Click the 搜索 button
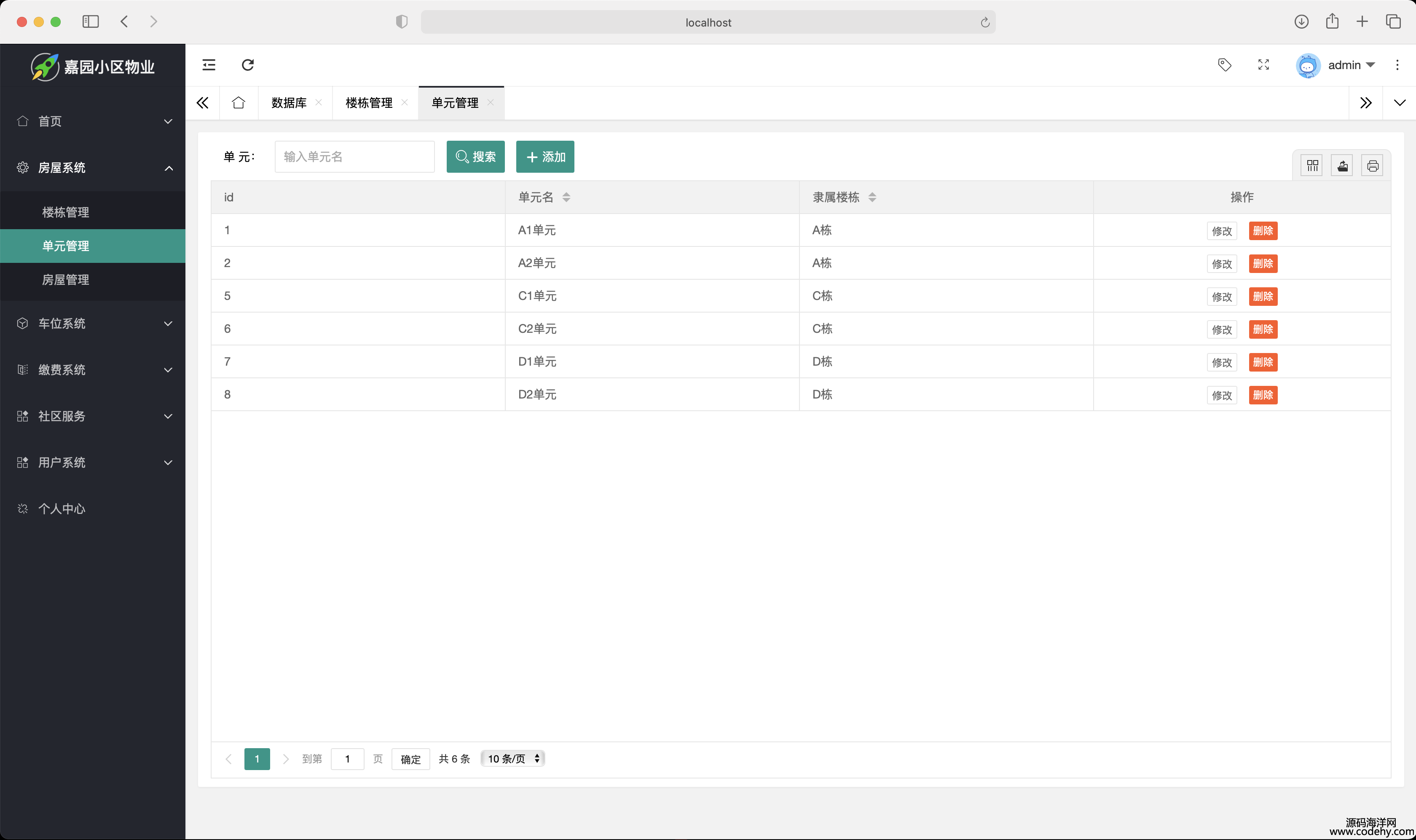 point(476,157)
